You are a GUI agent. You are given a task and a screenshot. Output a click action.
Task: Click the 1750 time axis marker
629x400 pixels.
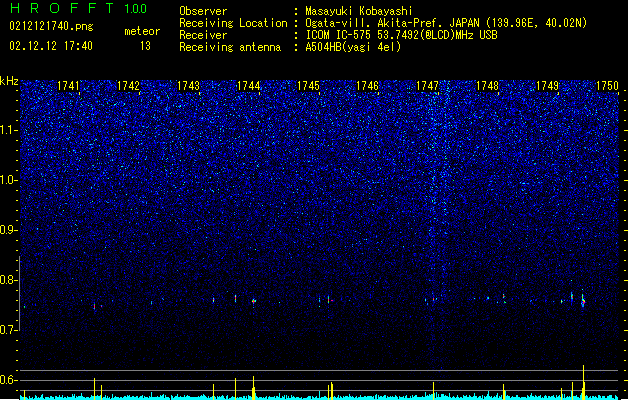pos(607,85)
